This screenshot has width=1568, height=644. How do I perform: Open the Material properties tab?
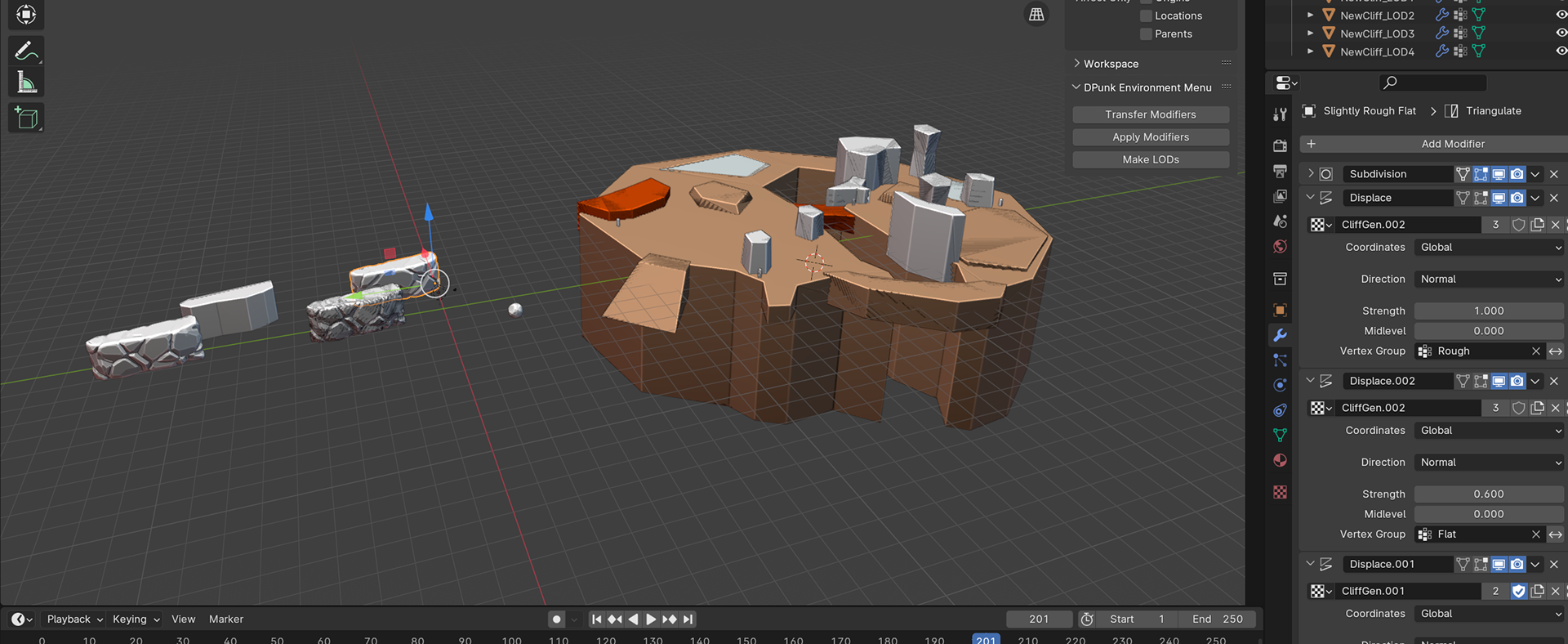1280,460
